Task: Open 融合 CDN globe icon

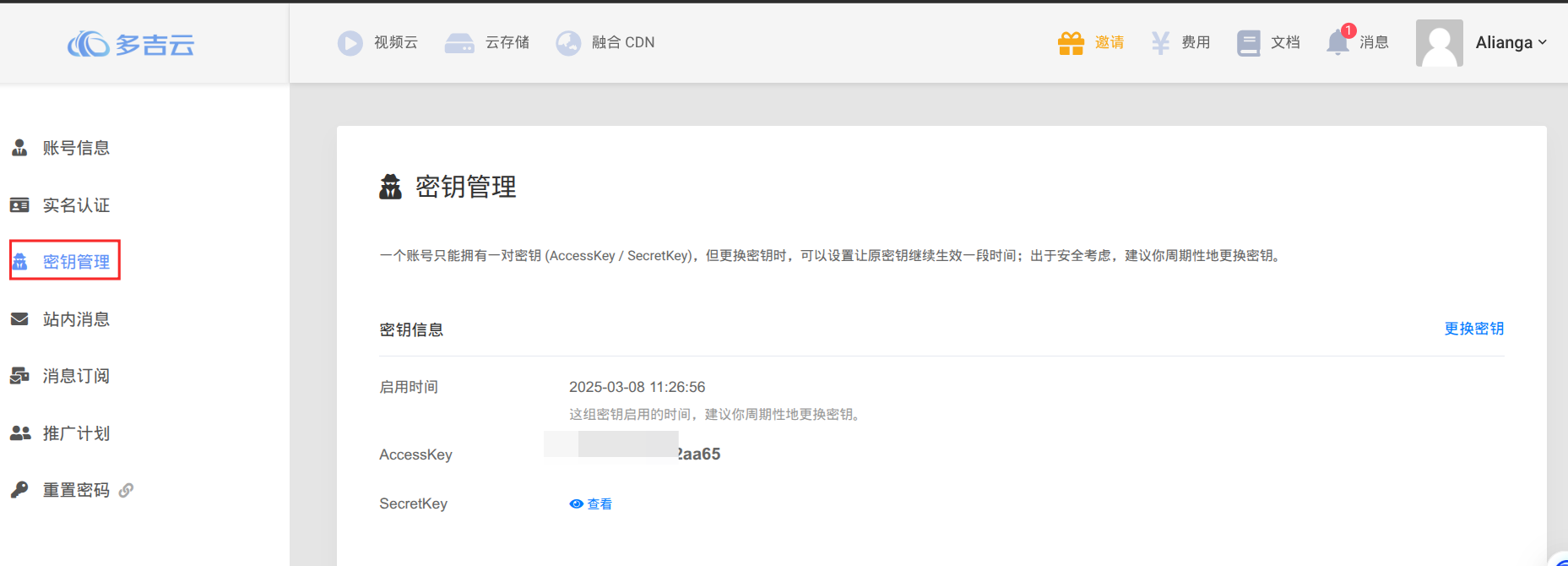Action: (x=568, y=43)
